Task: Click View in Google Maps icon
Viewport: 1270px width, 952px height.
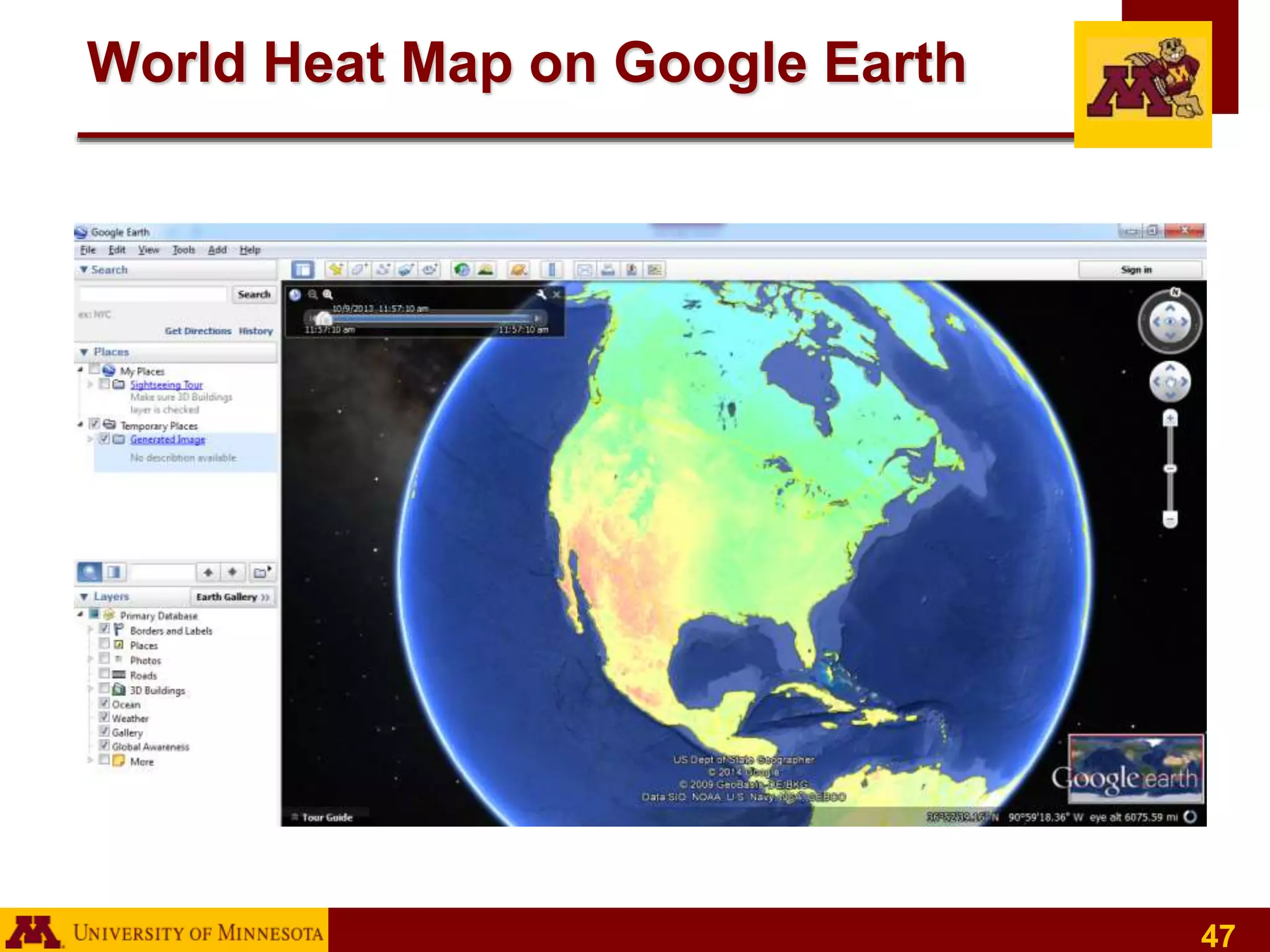Action: [655, 270]
